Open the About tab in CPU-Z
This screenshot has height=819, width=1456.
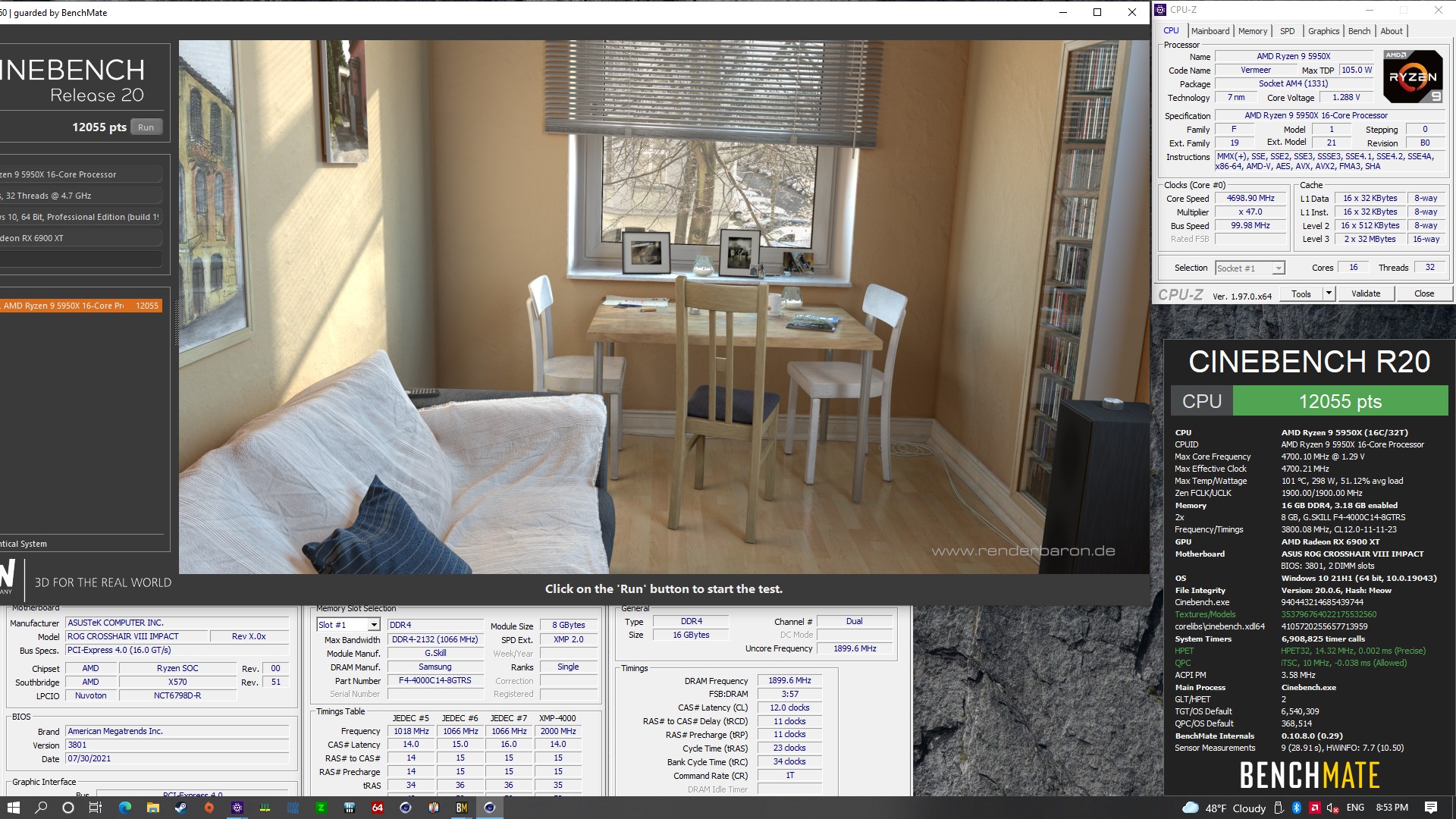pyautogui.click(x=1392, y=31)
